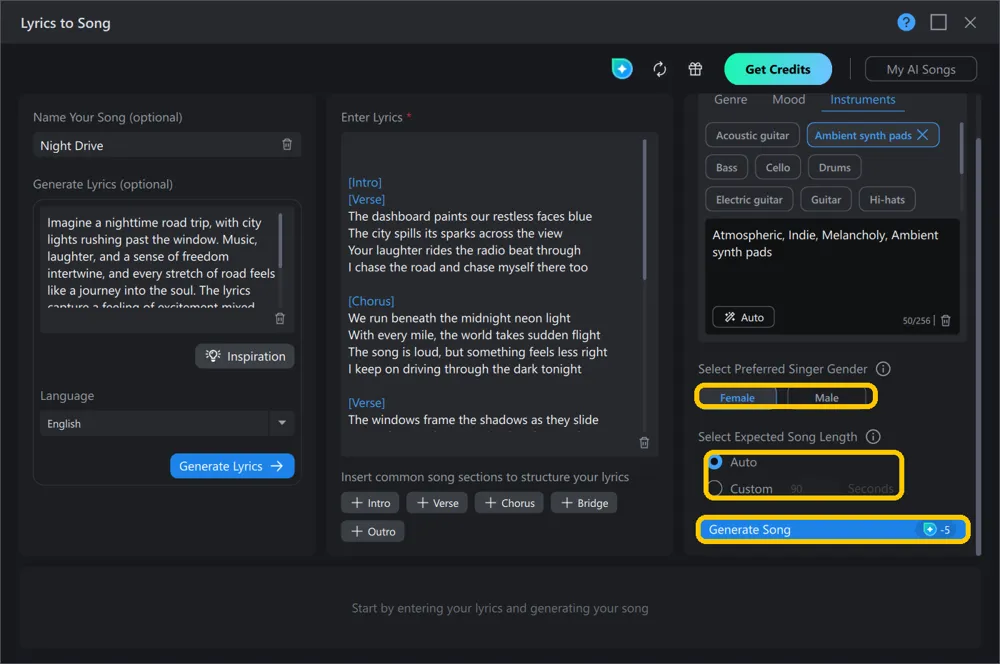Image resolution: width=1000 pixels, height=664 pixels.
Task: Select Male singer gender
Action: click(827, 397)
